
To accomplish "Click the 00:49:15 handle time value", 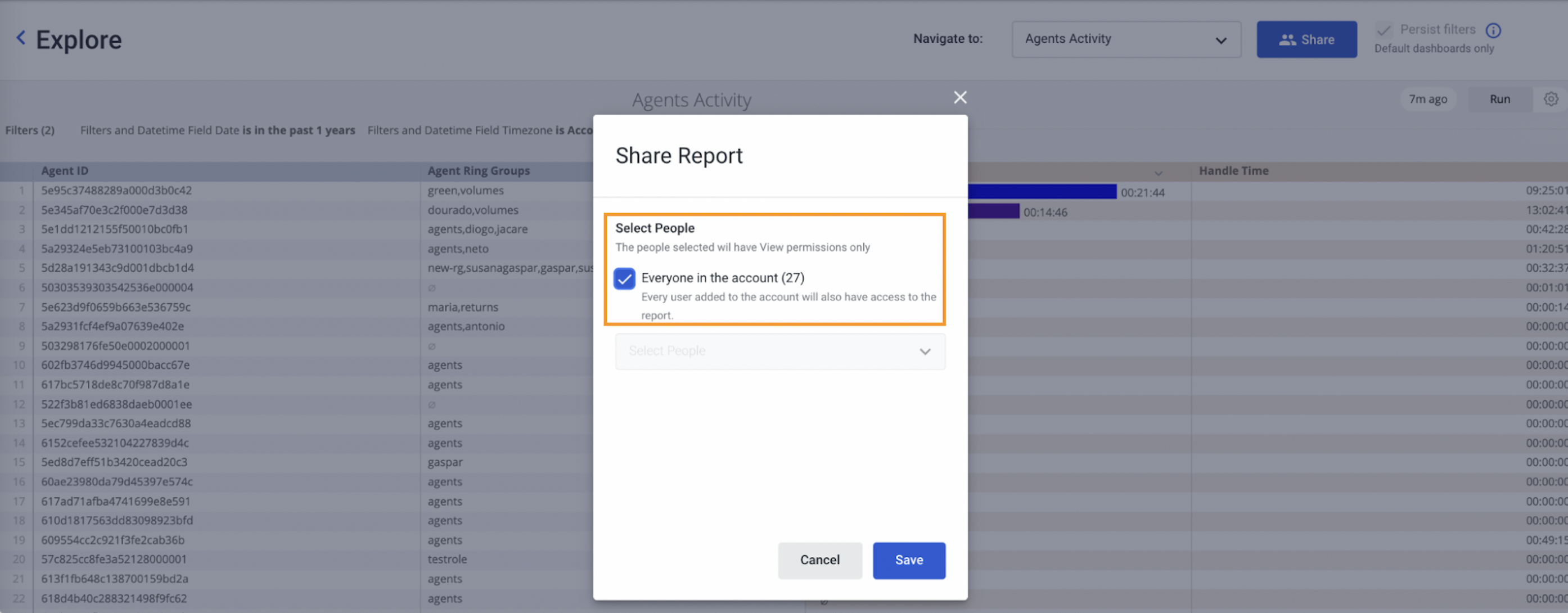I will click(x=1546, y=540).
